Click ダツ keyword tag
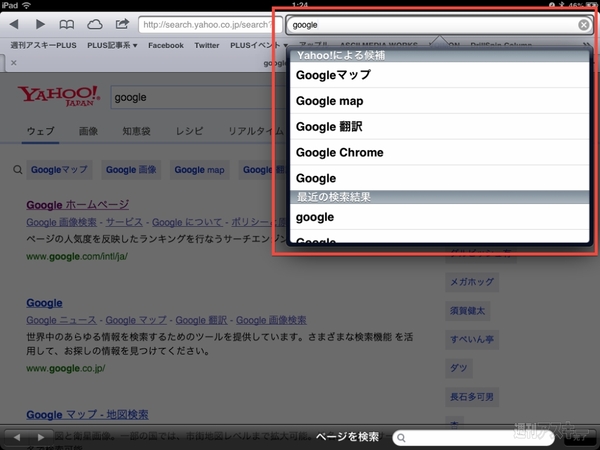 [458, 368]
